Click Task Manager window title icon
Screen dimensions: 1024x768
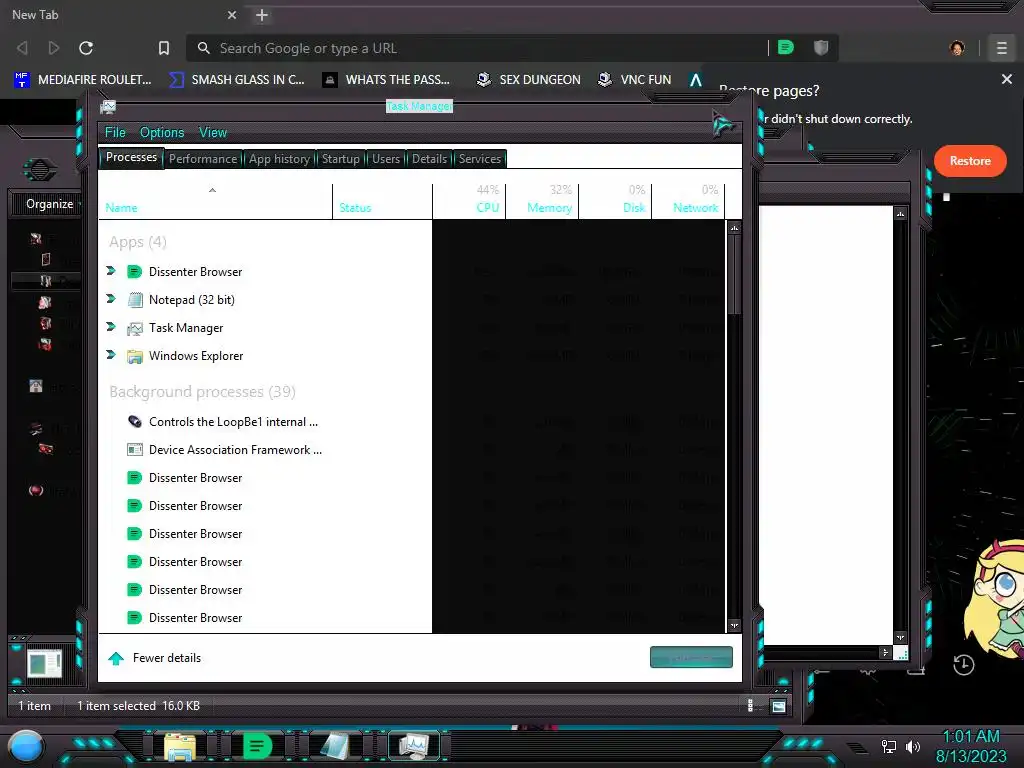[108, 107]
